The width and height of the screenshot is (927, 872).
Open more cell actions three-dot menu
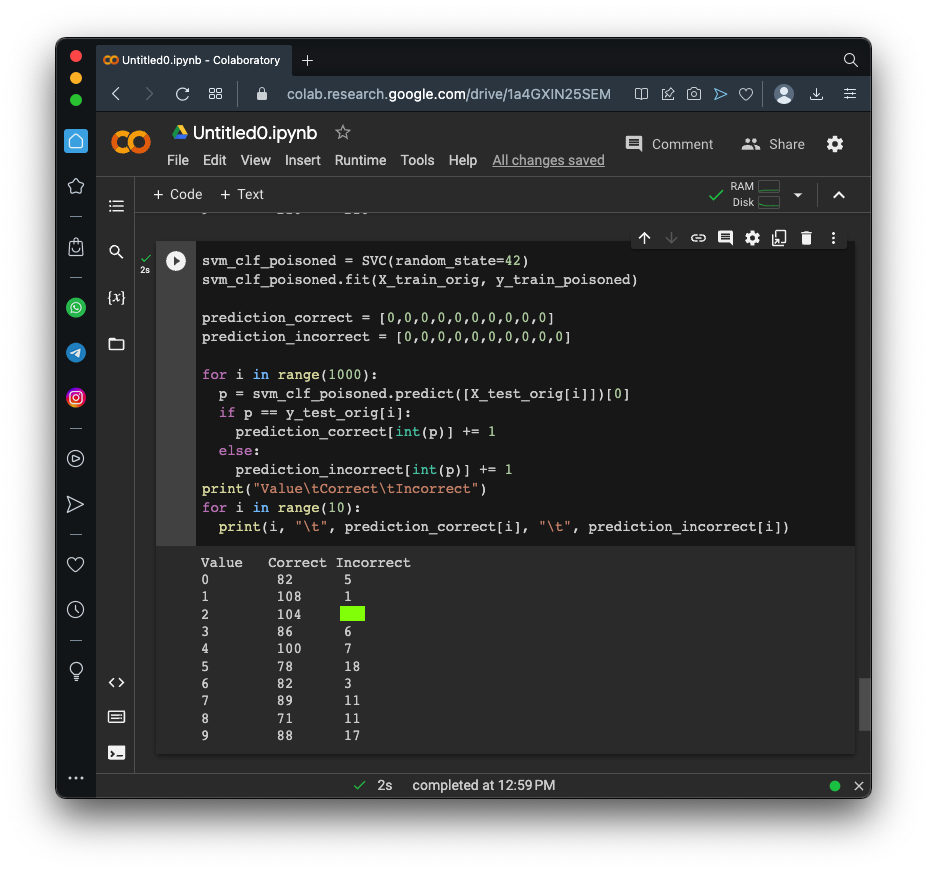point(833,238)
